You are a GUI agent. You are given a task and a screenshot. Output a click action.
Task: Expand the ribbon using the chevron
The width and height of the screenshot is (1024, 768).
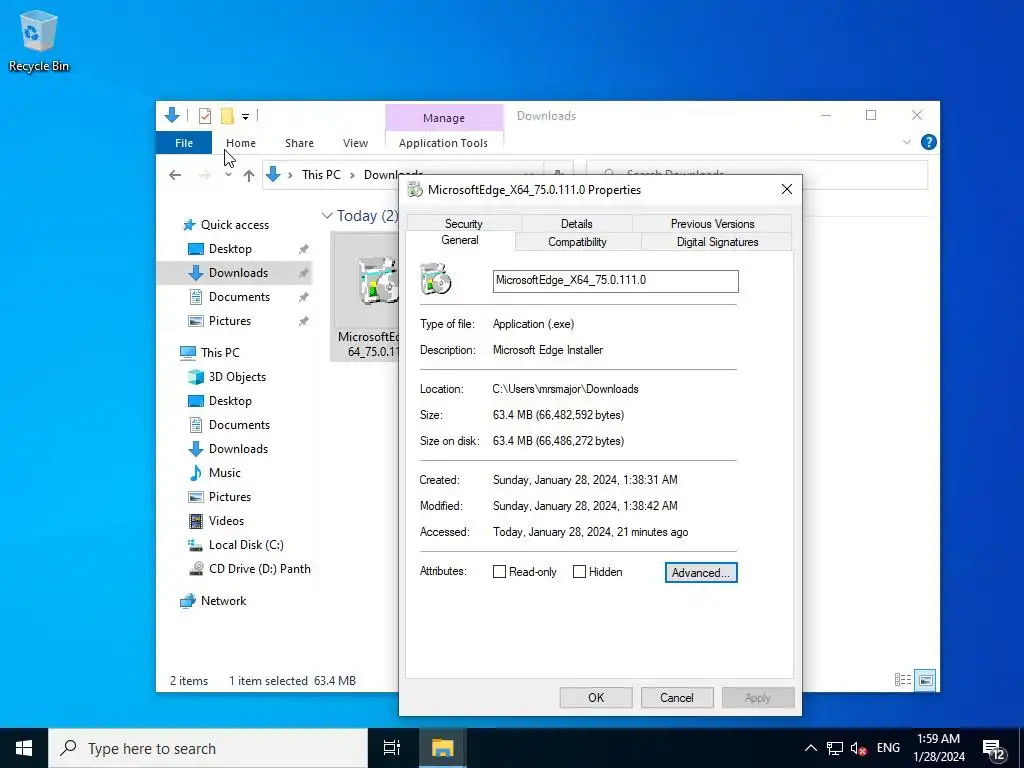906,142
